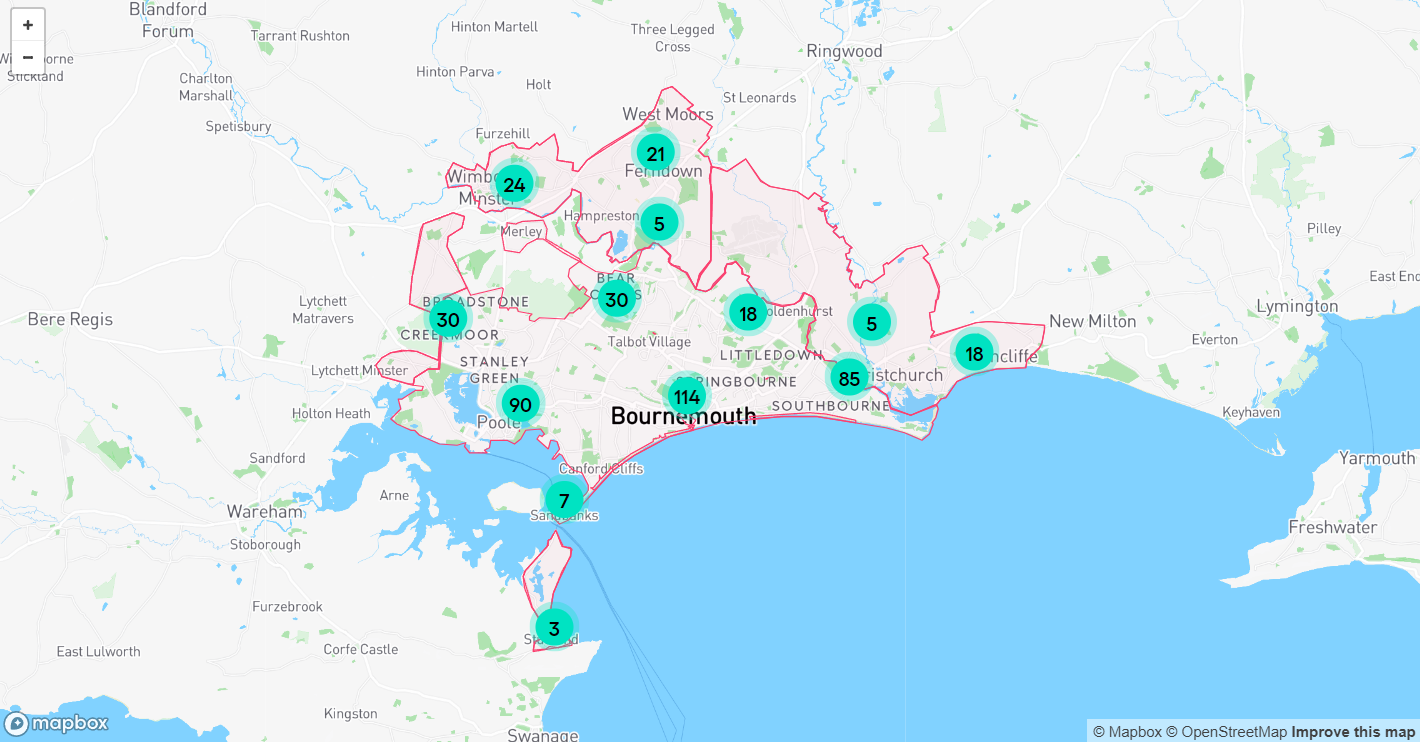
Task: Open the 3 cluster near Studland
Action: (554, 628)
